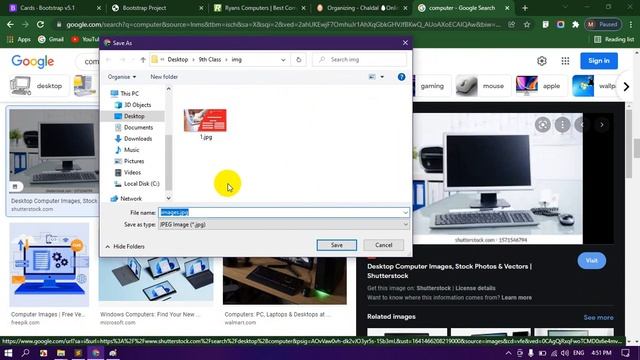Open Documents in navigation pane
Viewport: 640px width, 360px height.
pos(134,127)
